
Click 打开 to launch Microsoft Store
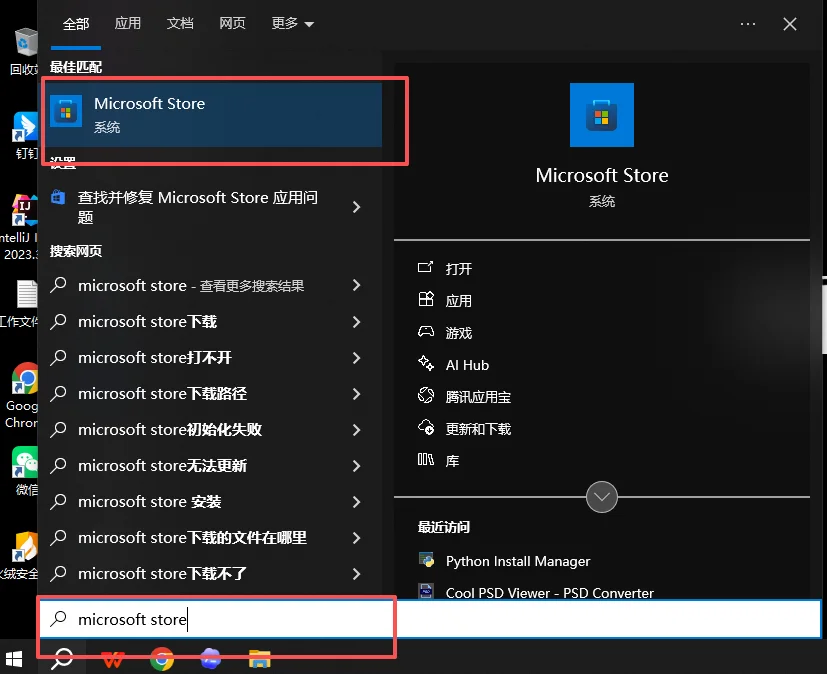tap(458, 268)
